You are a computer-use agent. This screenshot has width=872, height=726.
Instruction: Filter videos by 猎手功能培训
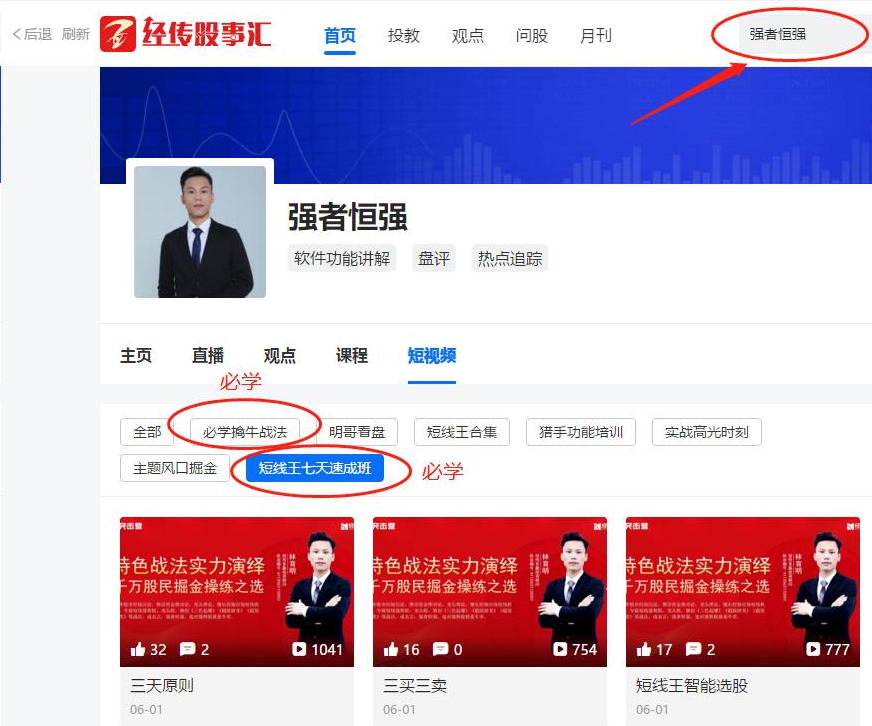pyautogui.click(x=581, y=432)
